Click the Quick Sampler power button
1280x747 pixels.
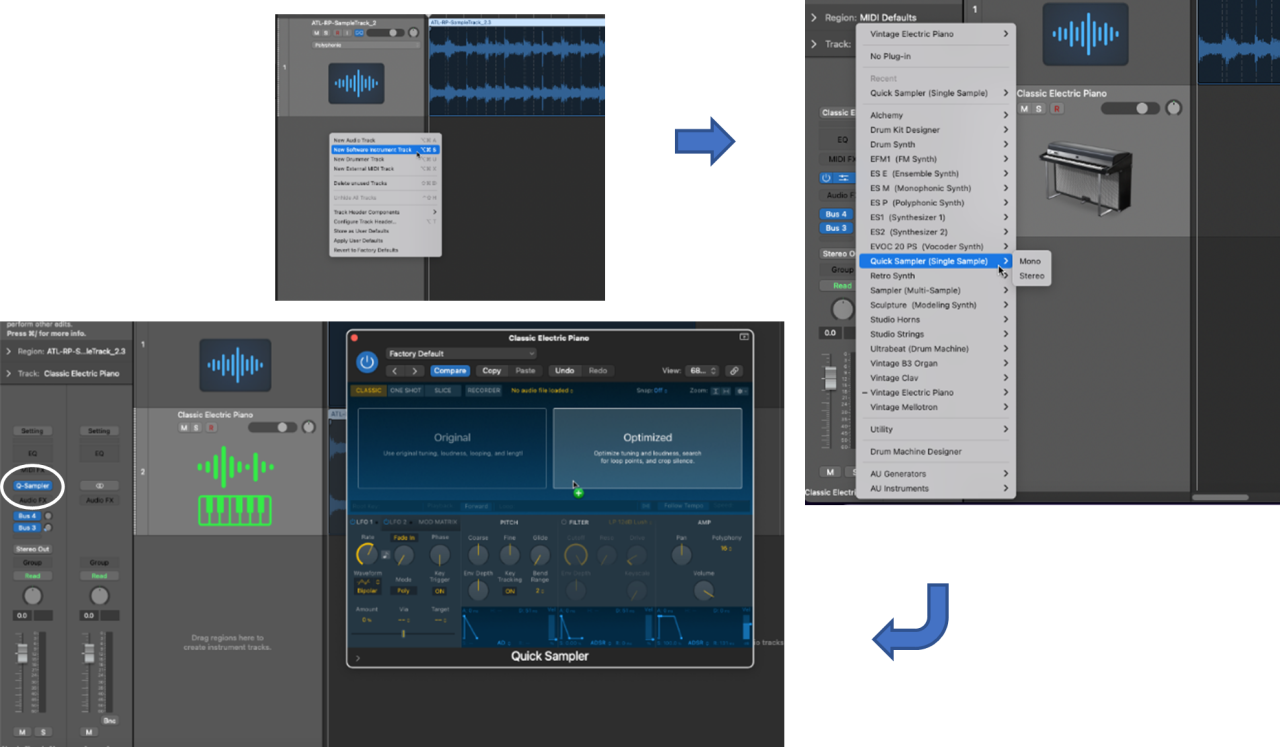pos(367,364)
